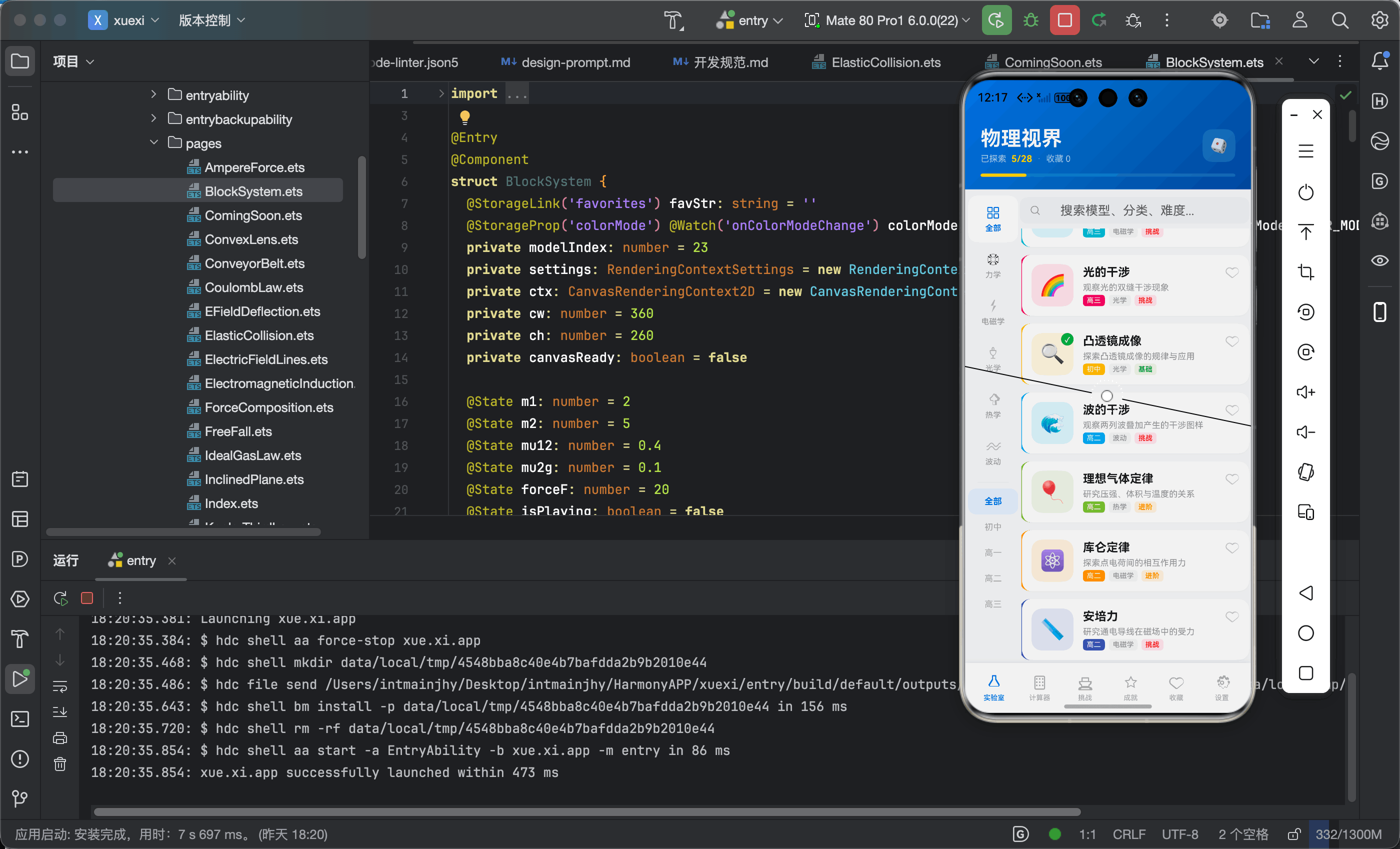Expand the entryability folder

point(153,94)
